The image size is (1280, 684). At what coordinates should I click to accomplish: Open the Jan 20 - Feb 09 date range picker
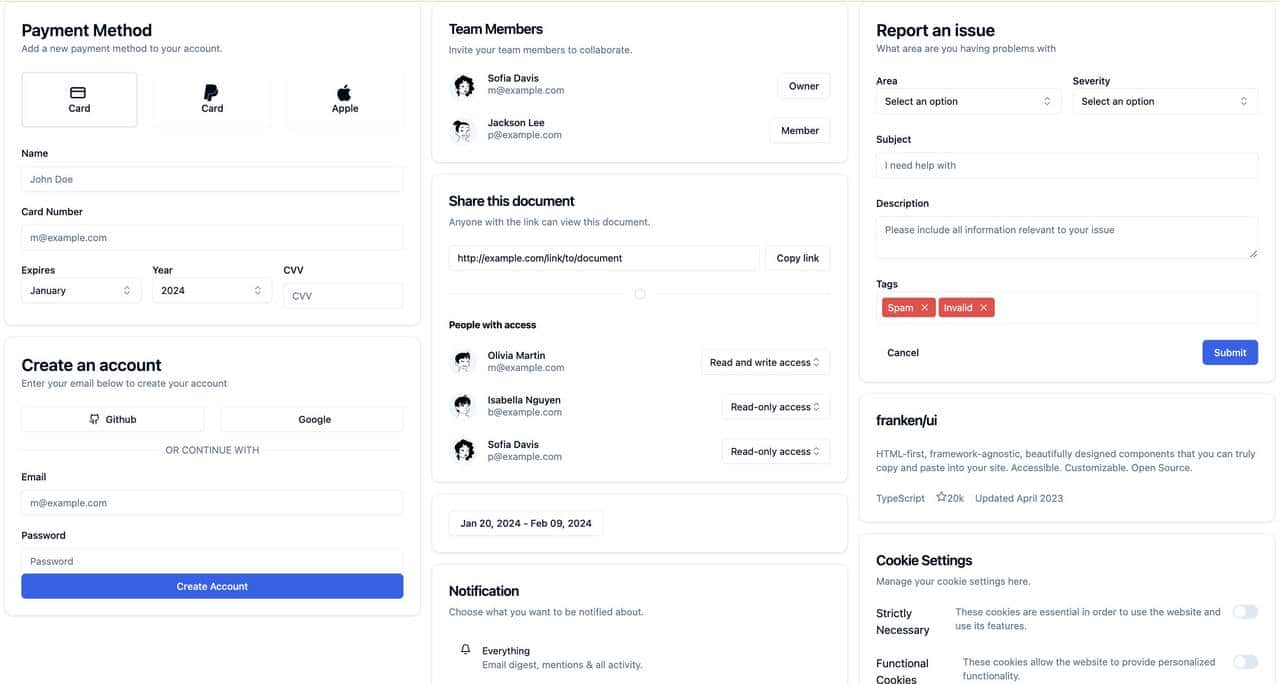pyautogui.click(x=526, y=523)
